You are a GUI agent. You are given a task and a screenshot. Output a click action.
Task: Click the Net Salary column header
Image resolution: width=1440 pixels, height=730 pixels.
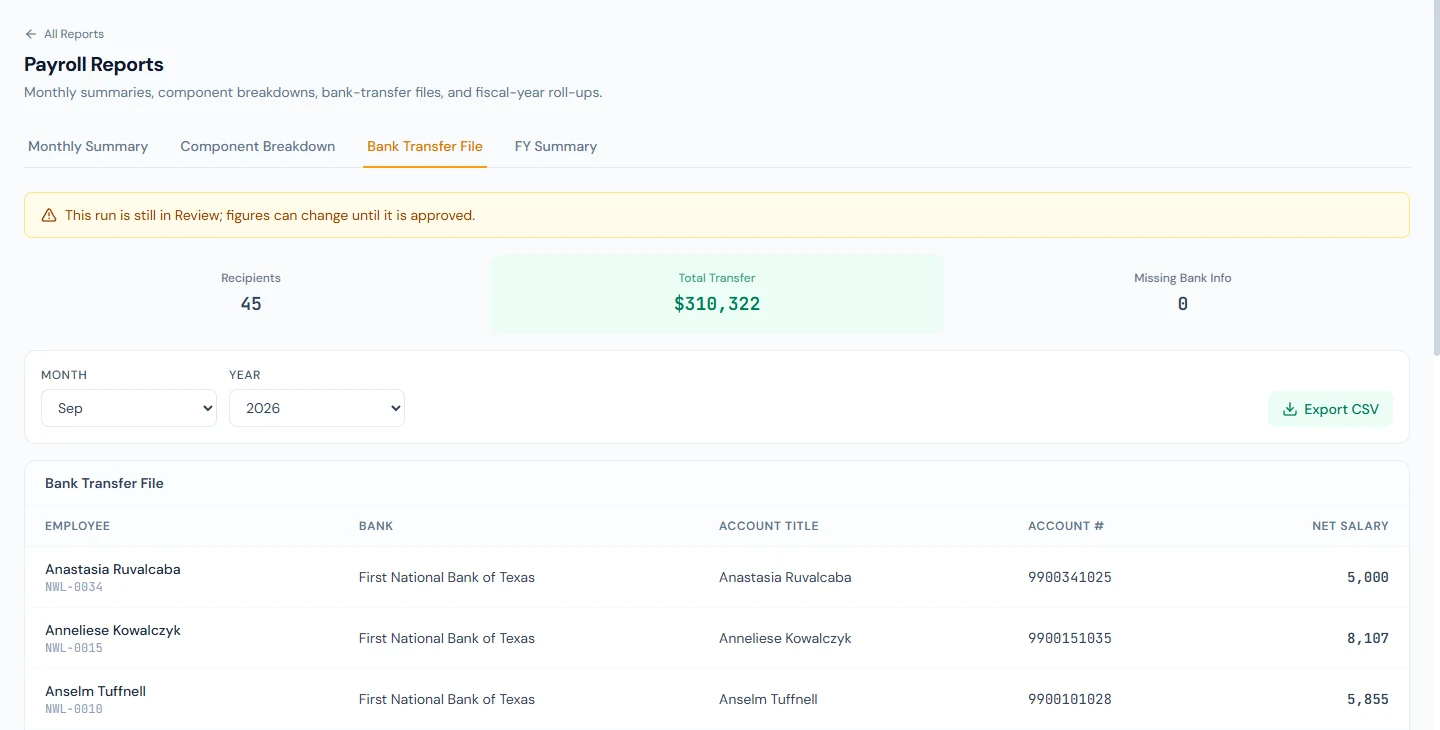(x=1350, y=526)
